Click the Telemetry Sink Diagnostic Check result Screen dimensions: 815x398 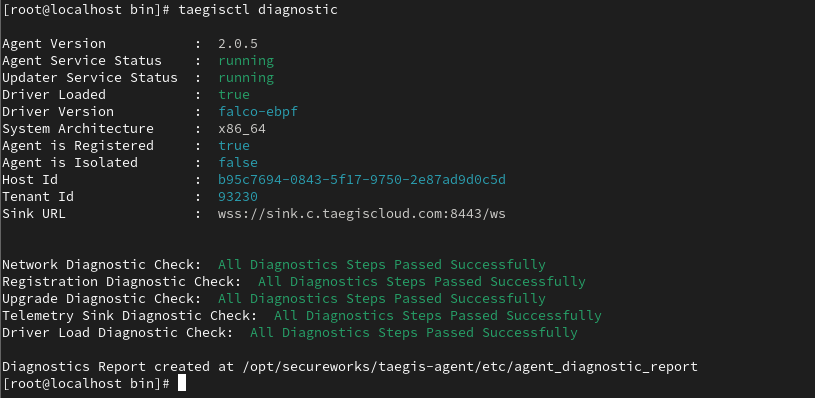(438, 316)
